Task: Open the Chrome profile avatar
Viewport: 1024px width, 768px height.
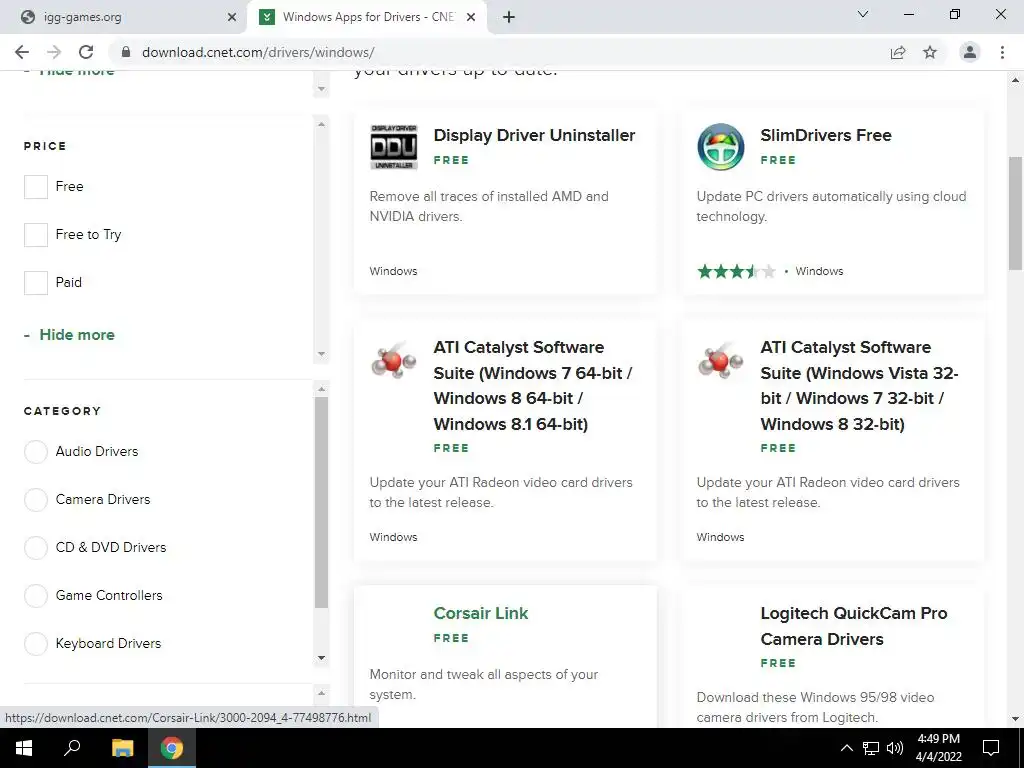Action: (970, 52)
